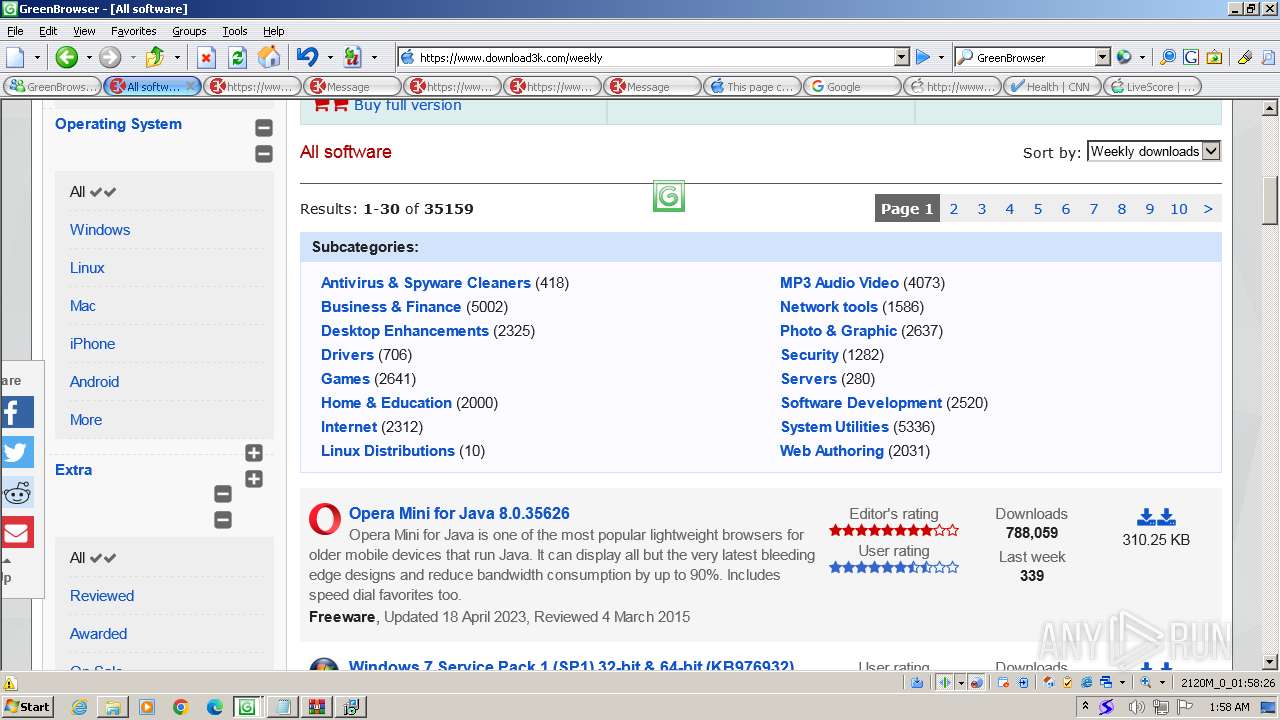
Task: Share the page on Facebook
Action: 16,412
